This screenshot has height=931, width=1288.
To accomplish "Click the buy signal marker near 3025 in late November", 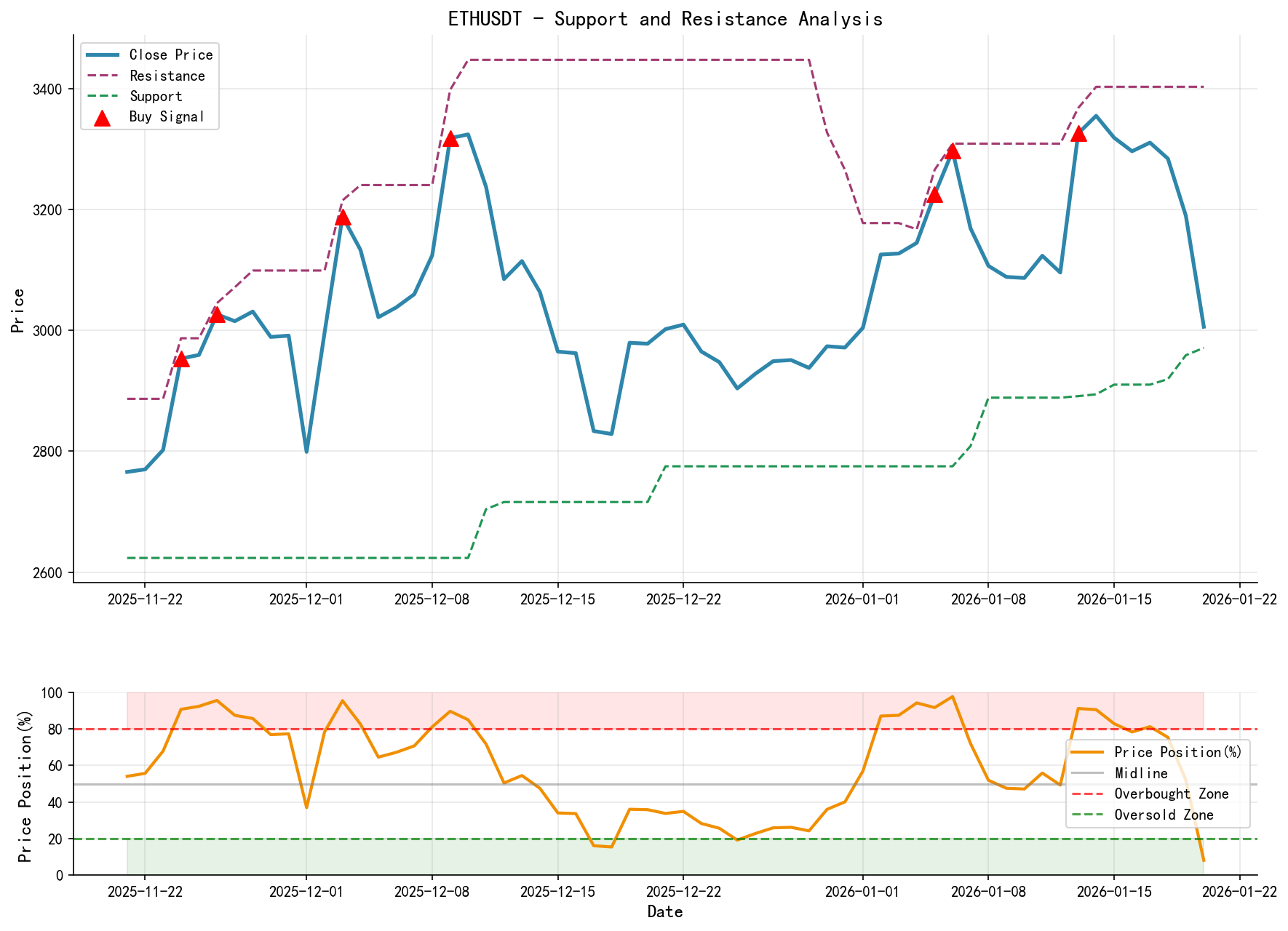I will [218, 313].
